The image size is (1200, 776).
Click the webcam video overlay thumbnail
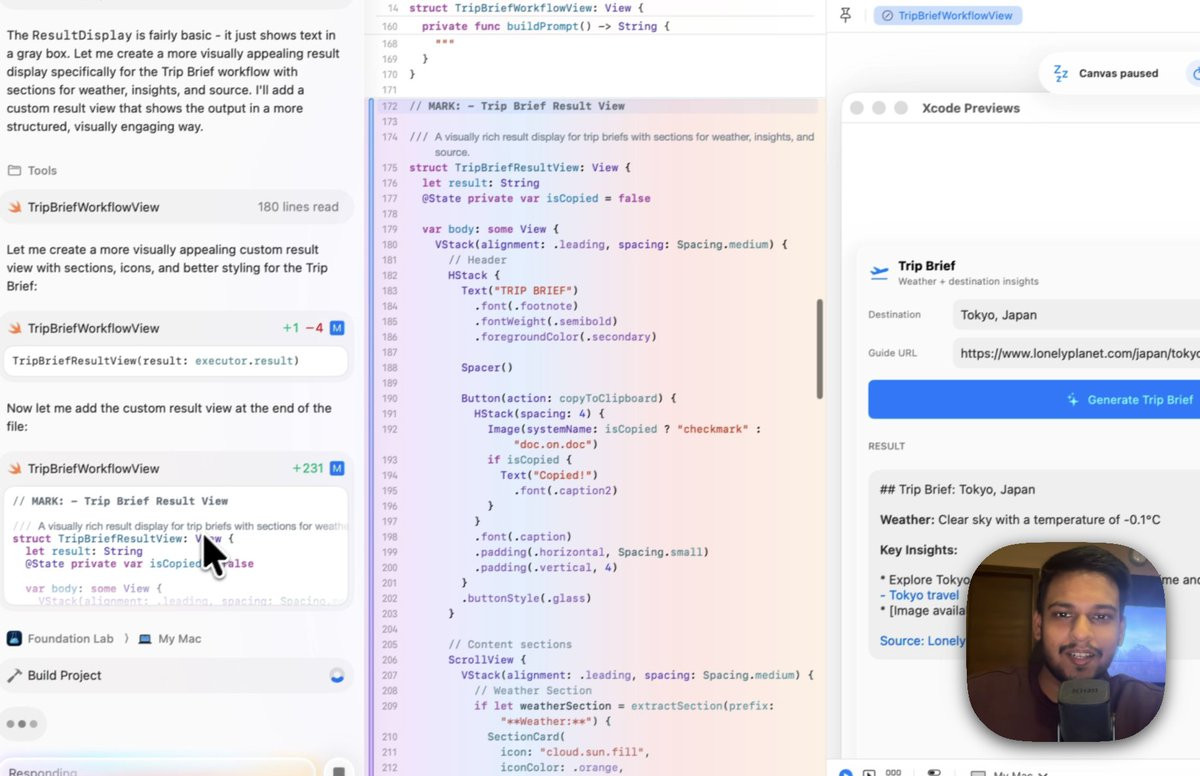[x=1066, y=641]
